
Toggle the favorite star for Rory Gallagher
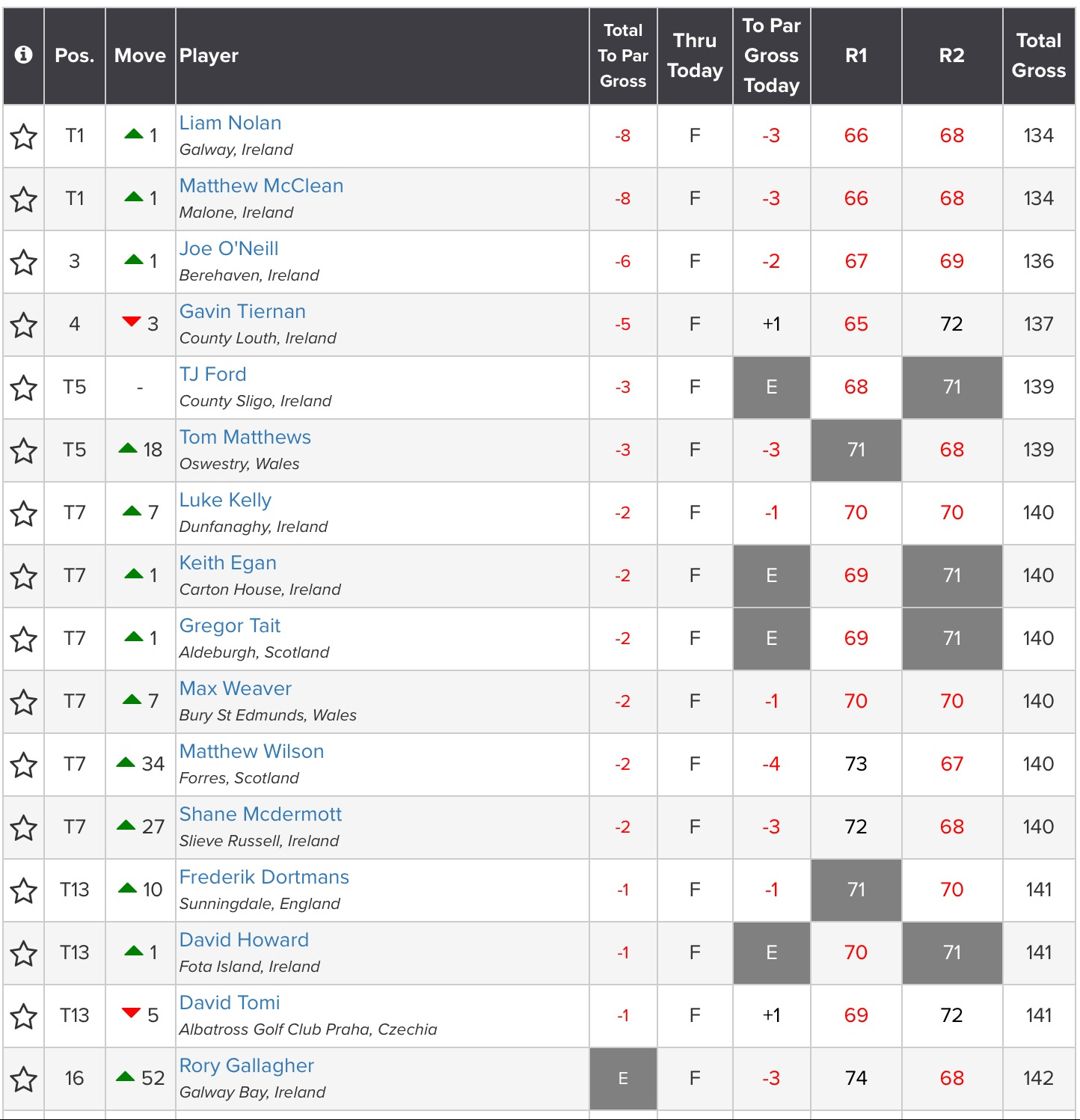[x=24, y=1079]
